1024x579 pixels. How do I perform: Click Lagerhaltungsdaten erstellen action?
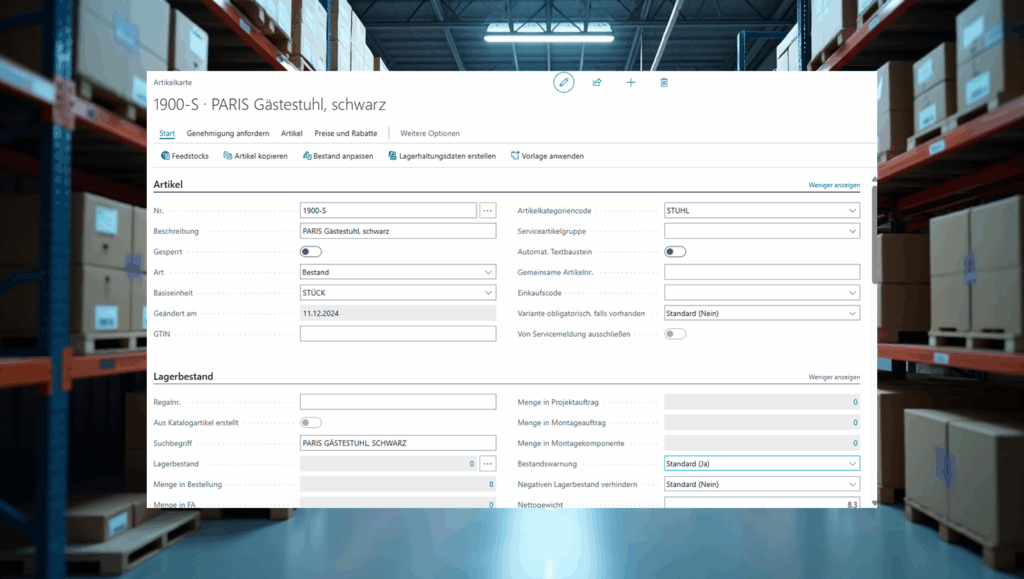(x=442, y=156)
